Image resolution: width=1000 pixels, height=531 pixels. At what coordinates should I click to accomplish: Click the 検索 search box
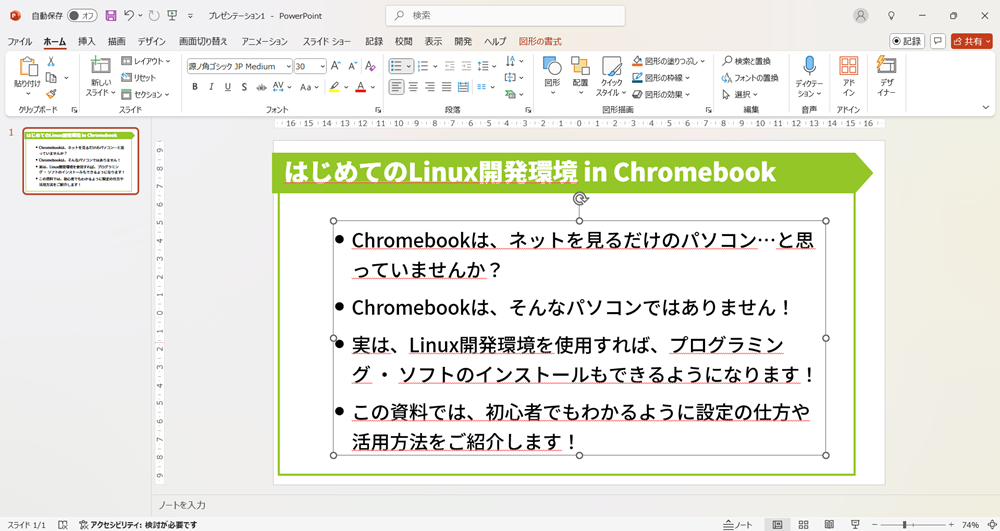click(x=505, y=15)
